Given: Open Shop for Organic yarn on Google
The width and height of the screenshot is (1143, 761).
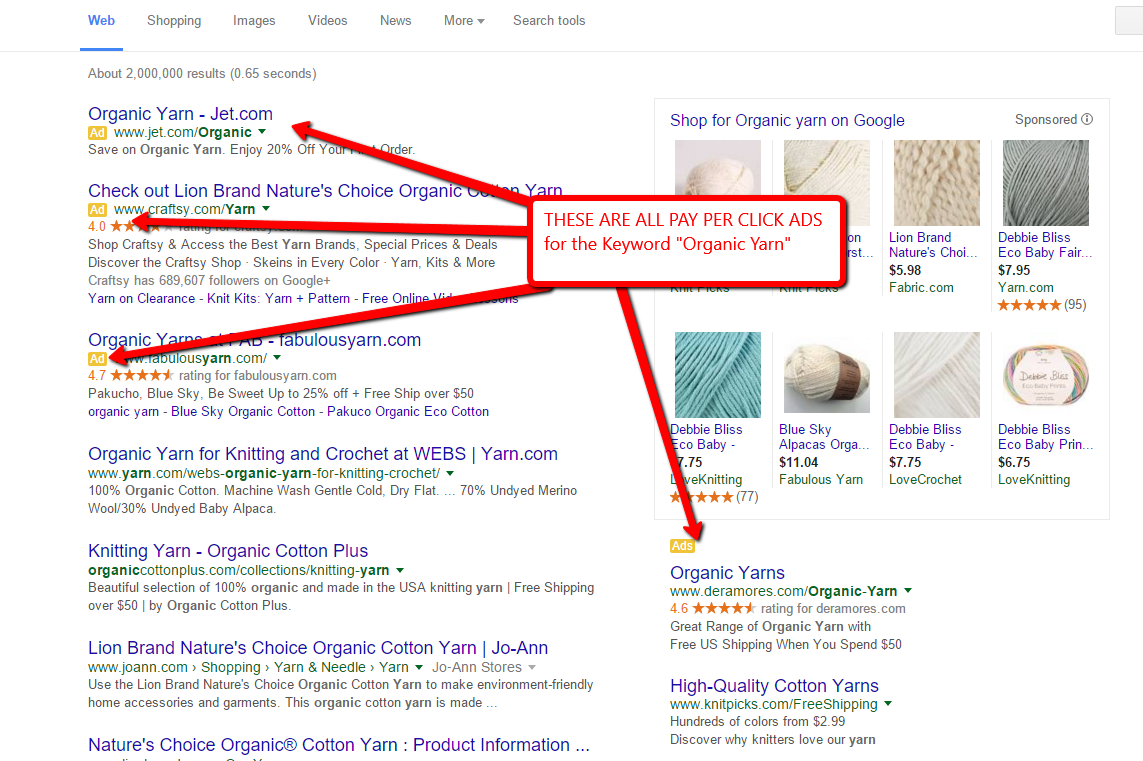Looking at the screenshot, I should point(787,120).
